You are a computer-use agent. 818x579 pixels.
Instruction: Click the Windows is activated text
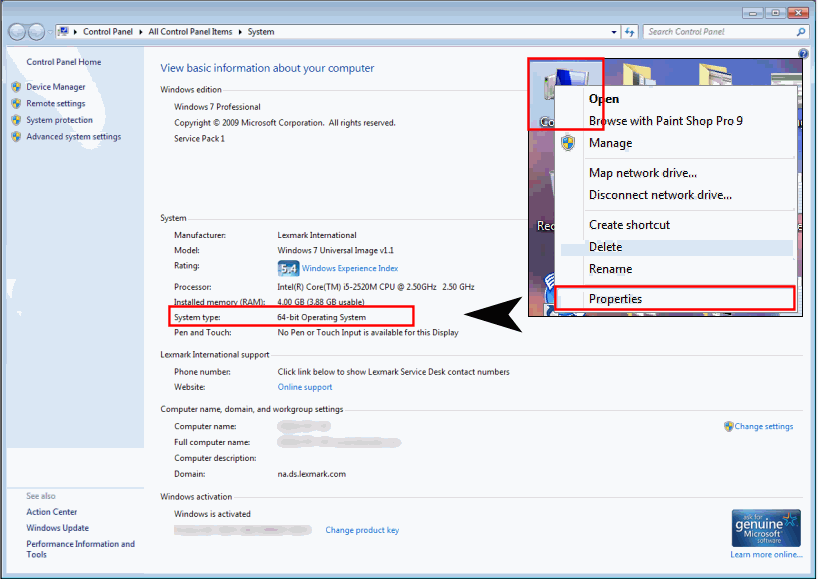[x=212, y=514]
